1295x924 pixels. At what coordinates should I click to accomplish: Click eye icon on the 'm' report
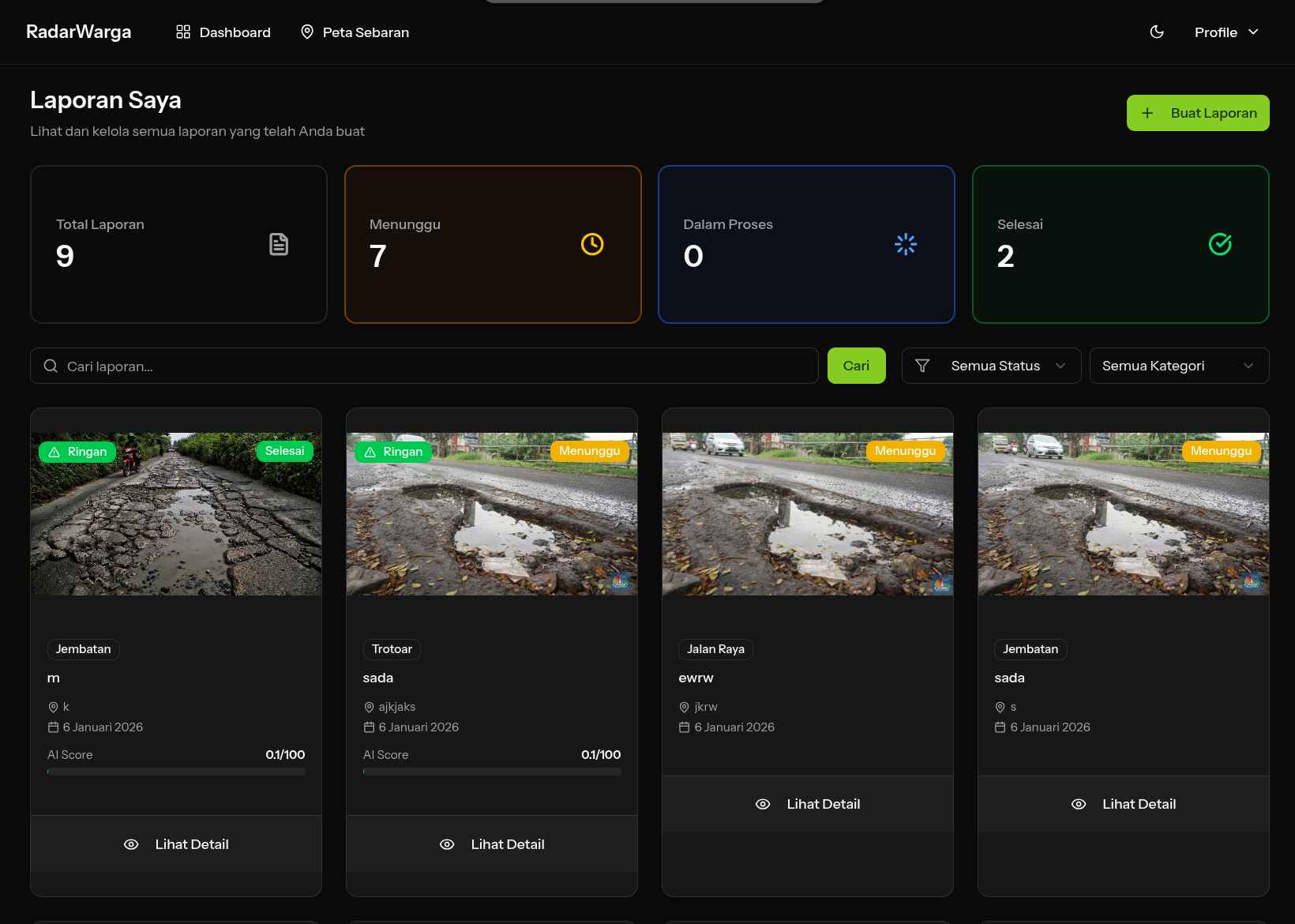click(131, 844)
